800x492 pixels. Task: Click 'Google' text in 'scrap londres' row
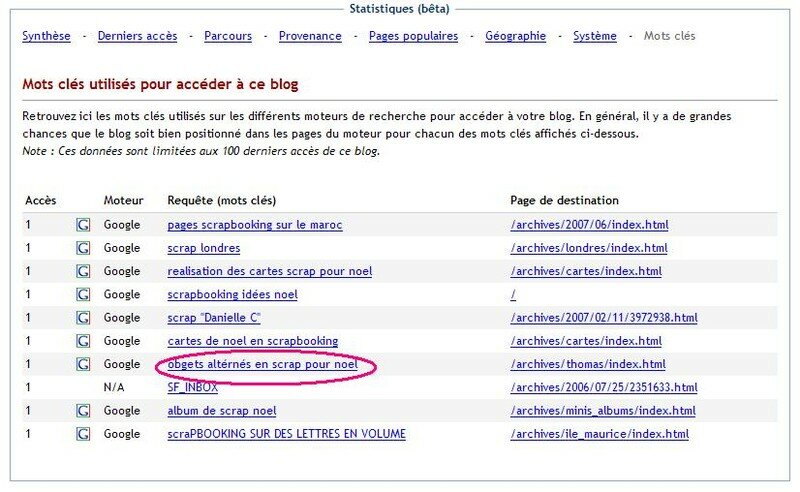(x=121, y=248)
